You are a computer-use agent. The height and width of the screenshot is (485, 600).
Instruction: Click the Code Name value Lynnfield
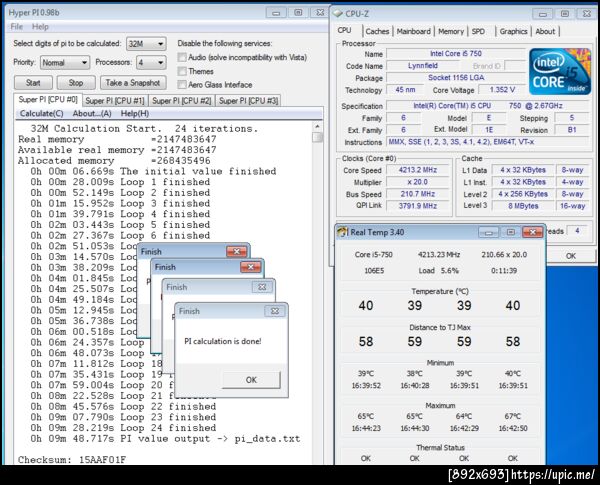[x=422, y=66]
